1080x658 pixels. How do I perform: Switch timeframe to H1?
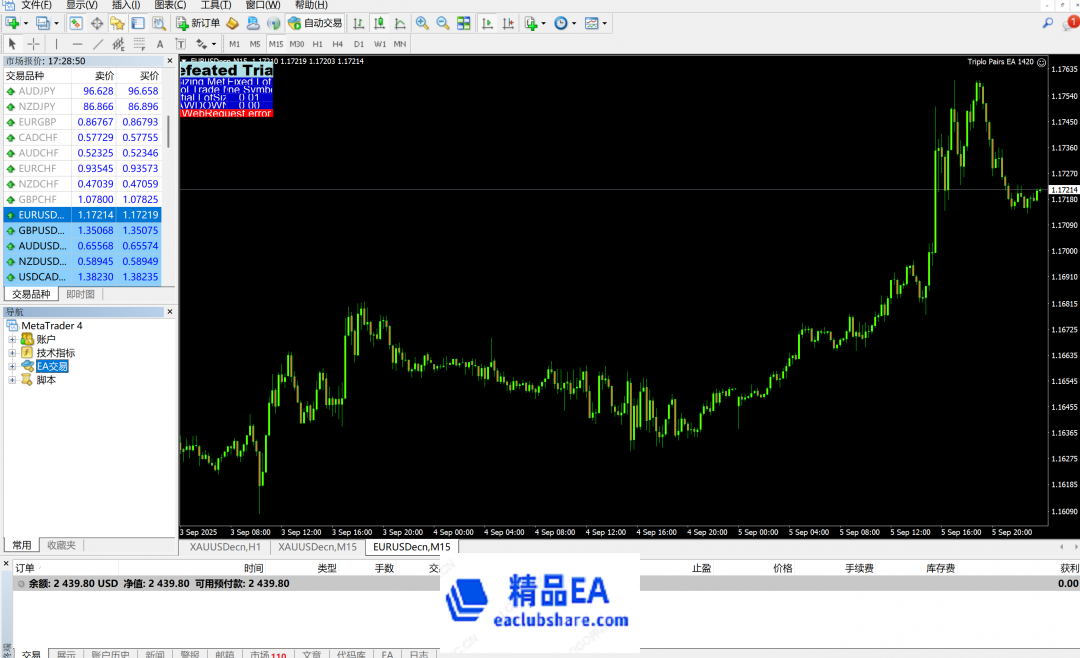317,44
